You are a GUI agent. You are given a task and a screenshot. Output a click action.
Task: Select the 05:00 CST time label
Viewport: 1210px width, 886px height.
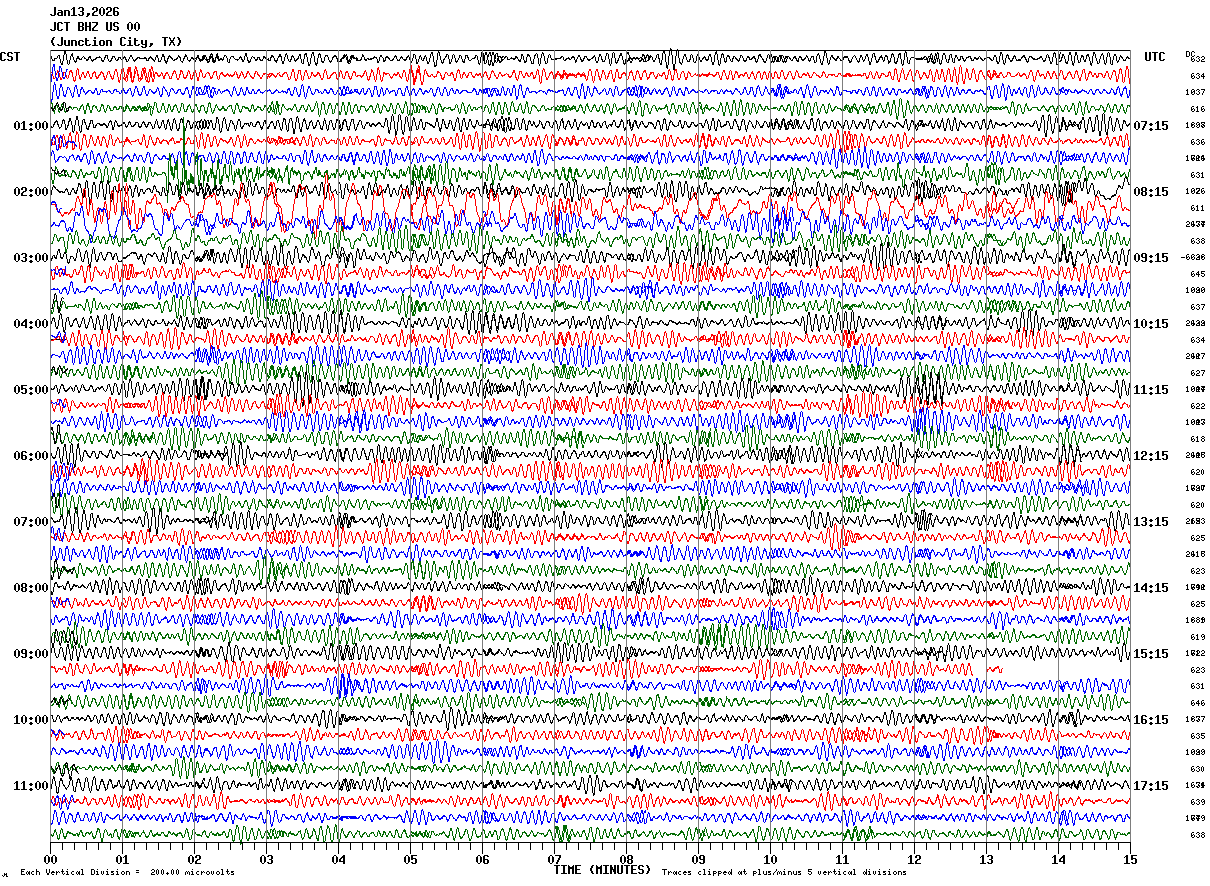tap(31, 390)
